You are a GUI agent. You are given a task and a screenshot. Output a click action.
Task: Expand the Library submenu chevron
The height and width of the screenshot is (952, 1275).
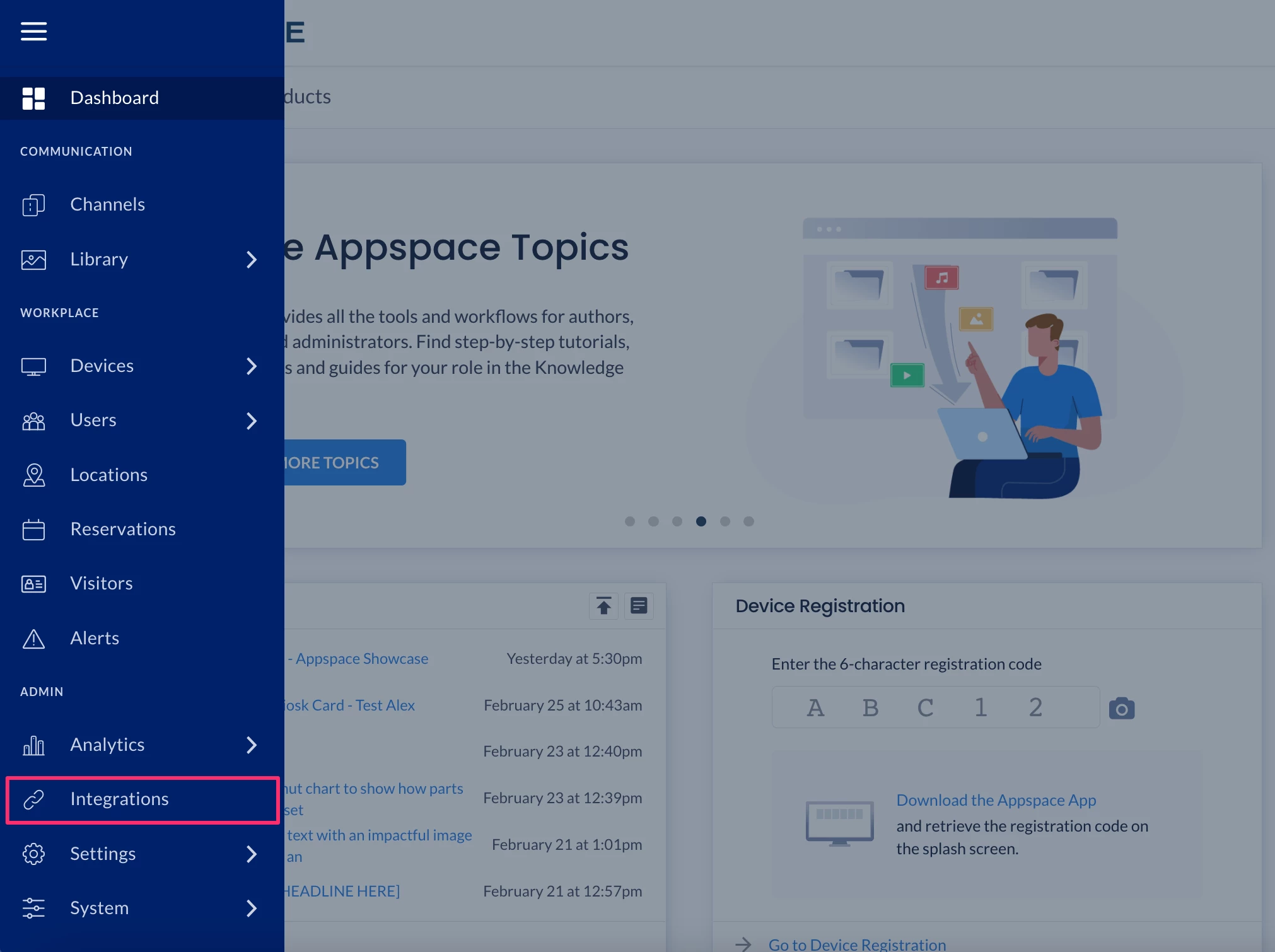252,260
